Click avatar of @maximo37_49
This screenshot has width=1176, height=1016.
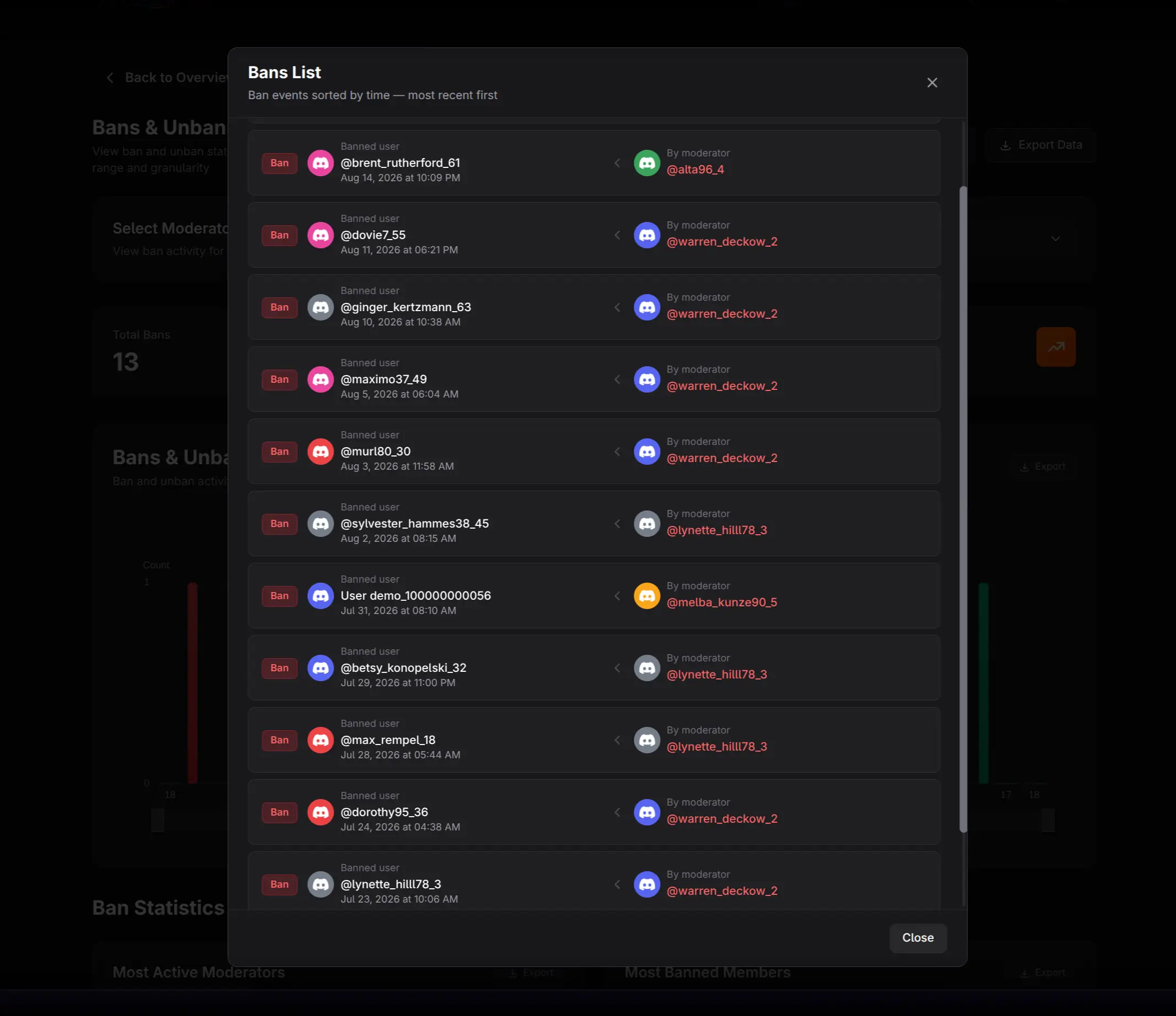point(320,379)
